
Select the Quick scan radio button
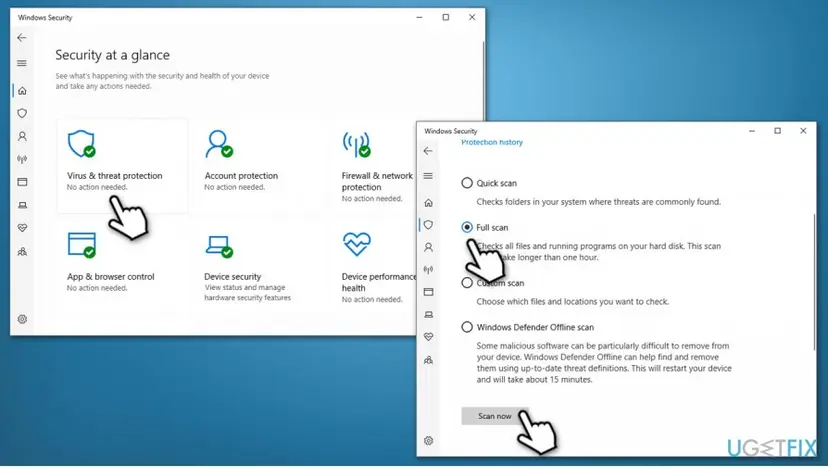(x=467, y=183)
